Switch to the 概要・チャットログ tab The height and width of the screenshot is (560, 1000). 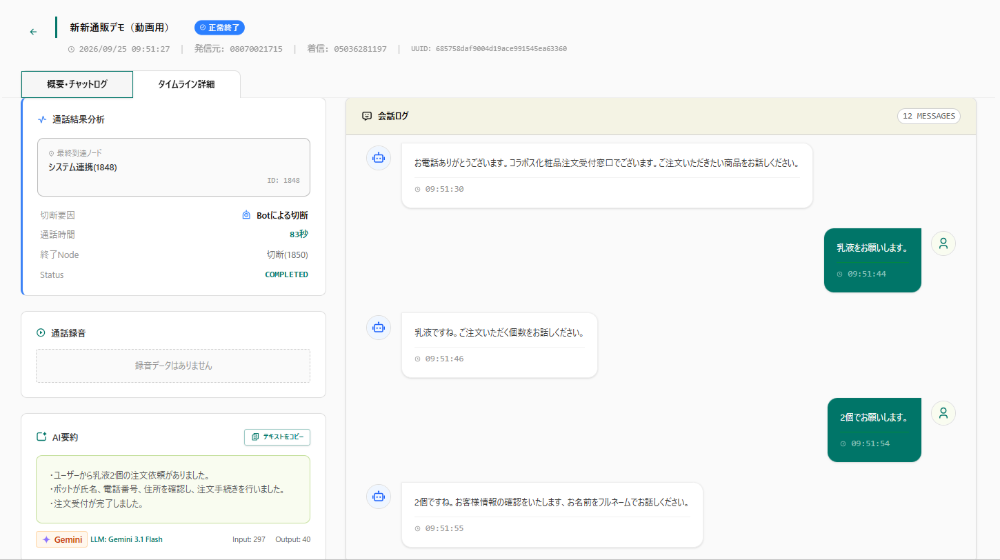point(77,84)
